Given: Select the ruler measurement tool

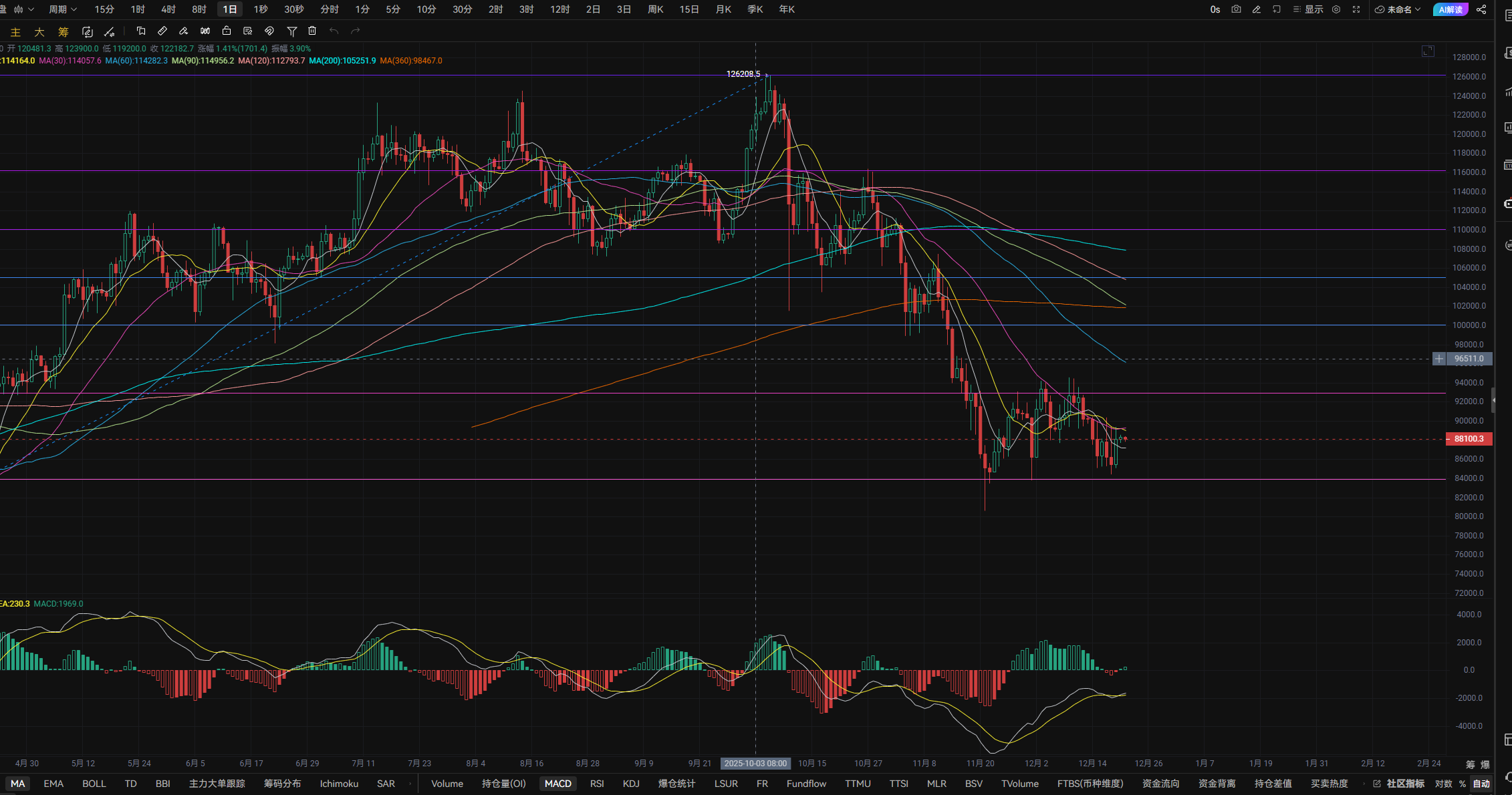Looking at the screenshot, I should click(x=162, y=31).
